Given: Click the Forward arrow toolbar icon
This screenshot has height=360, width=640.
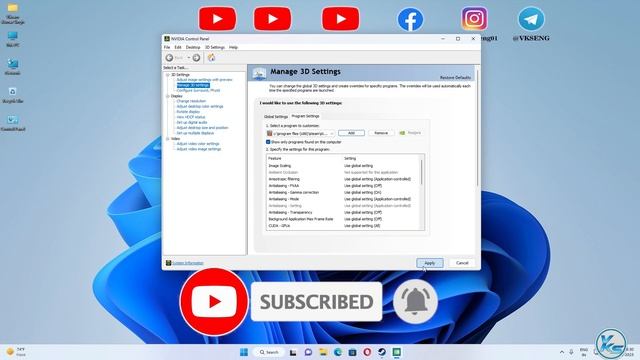Looking at the screenshot, I should [196, 58].
